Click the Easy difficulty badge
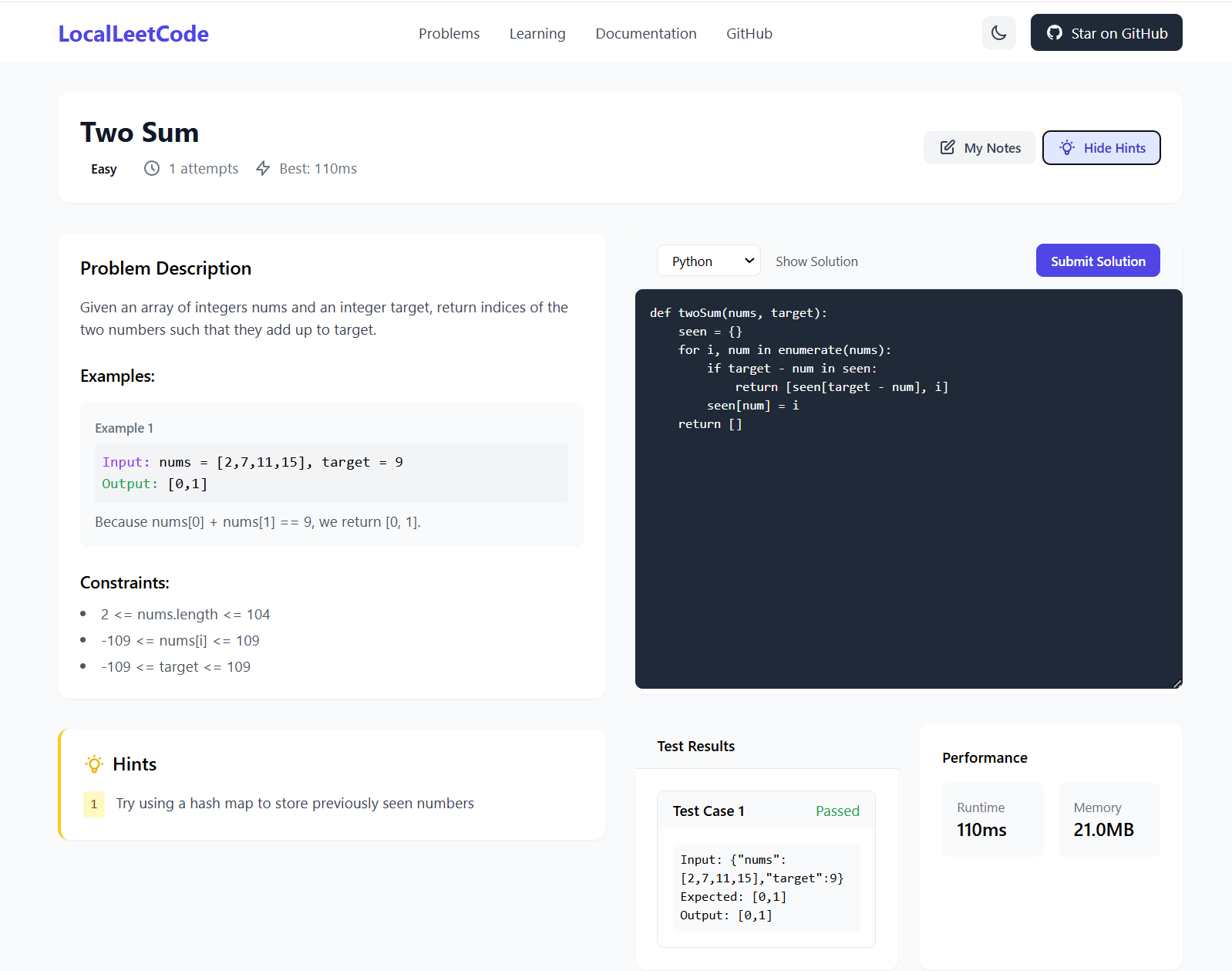Viewport: 1232px width, 971px height. (x=104, y=169)
